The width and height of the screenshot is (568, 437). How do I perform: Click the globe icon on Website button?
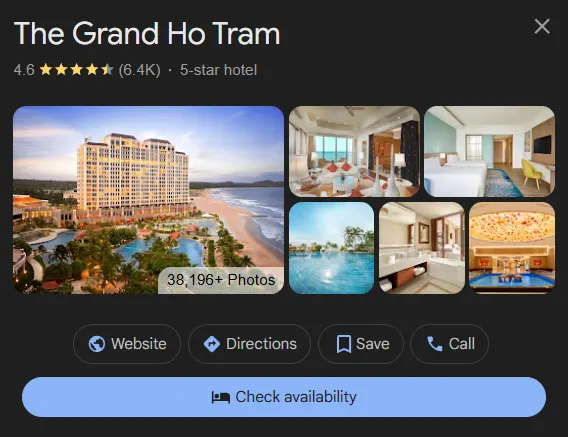coord(97,344)
